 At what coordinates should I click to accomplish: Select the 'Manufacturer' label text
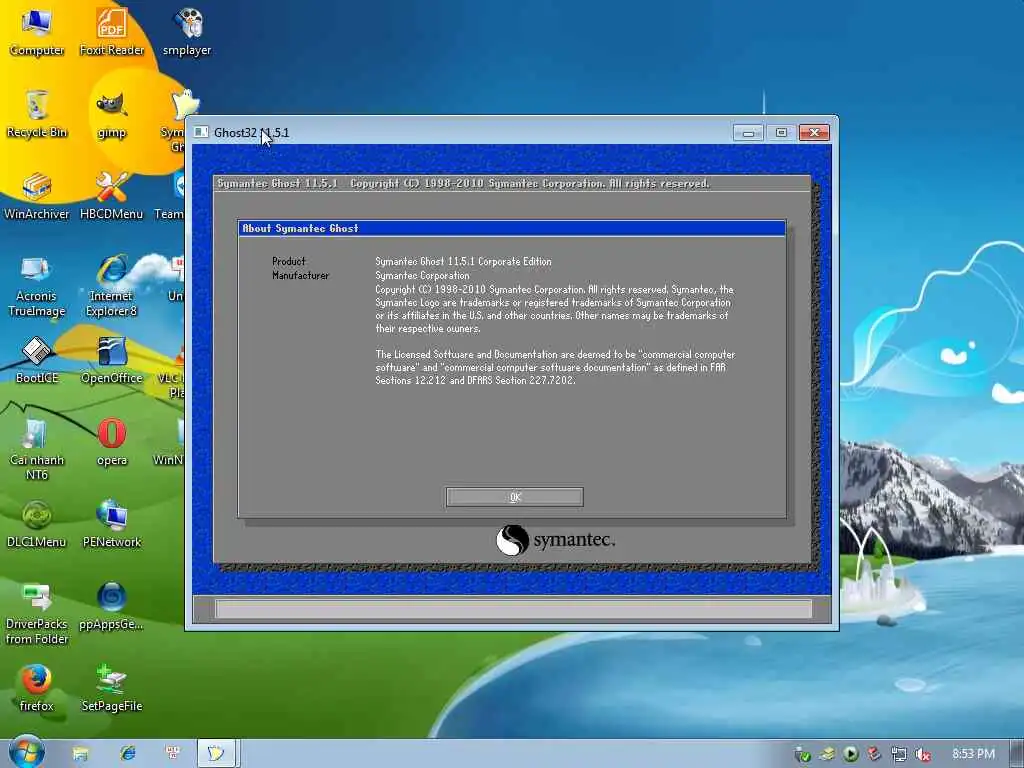(300, 276)
